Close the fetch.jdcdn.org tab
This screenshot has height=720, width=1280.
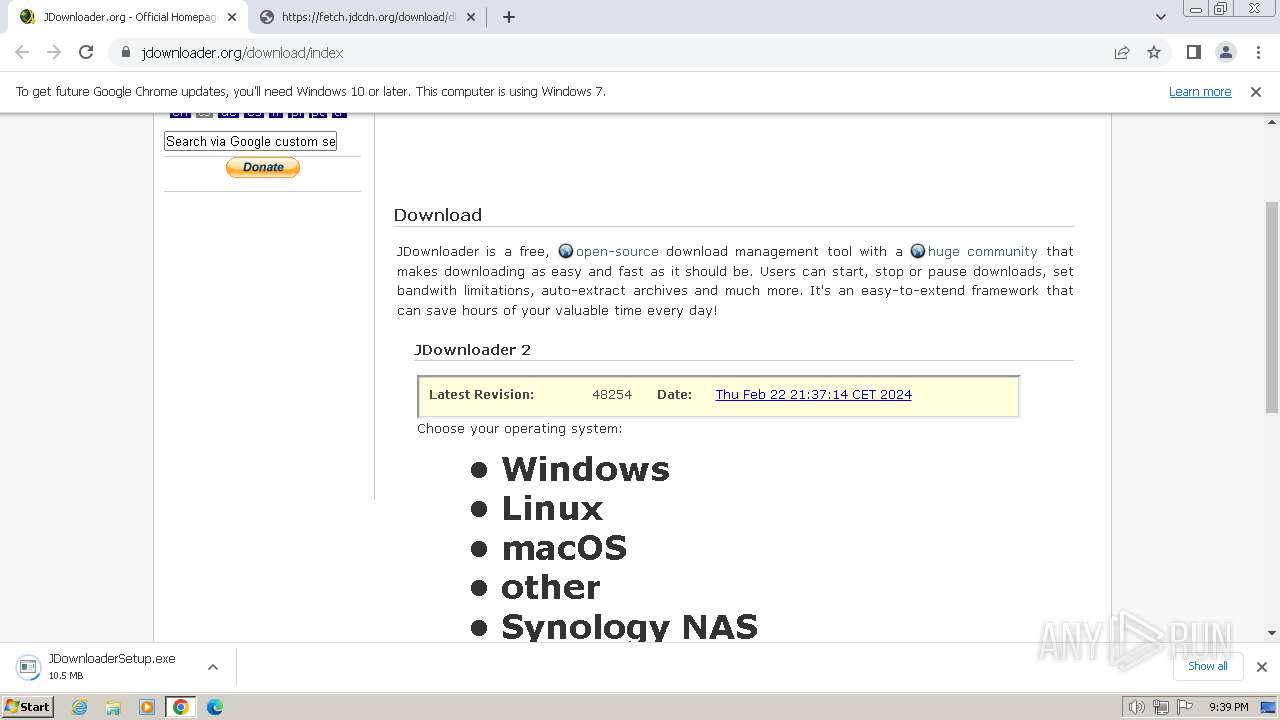coord(471,17)
